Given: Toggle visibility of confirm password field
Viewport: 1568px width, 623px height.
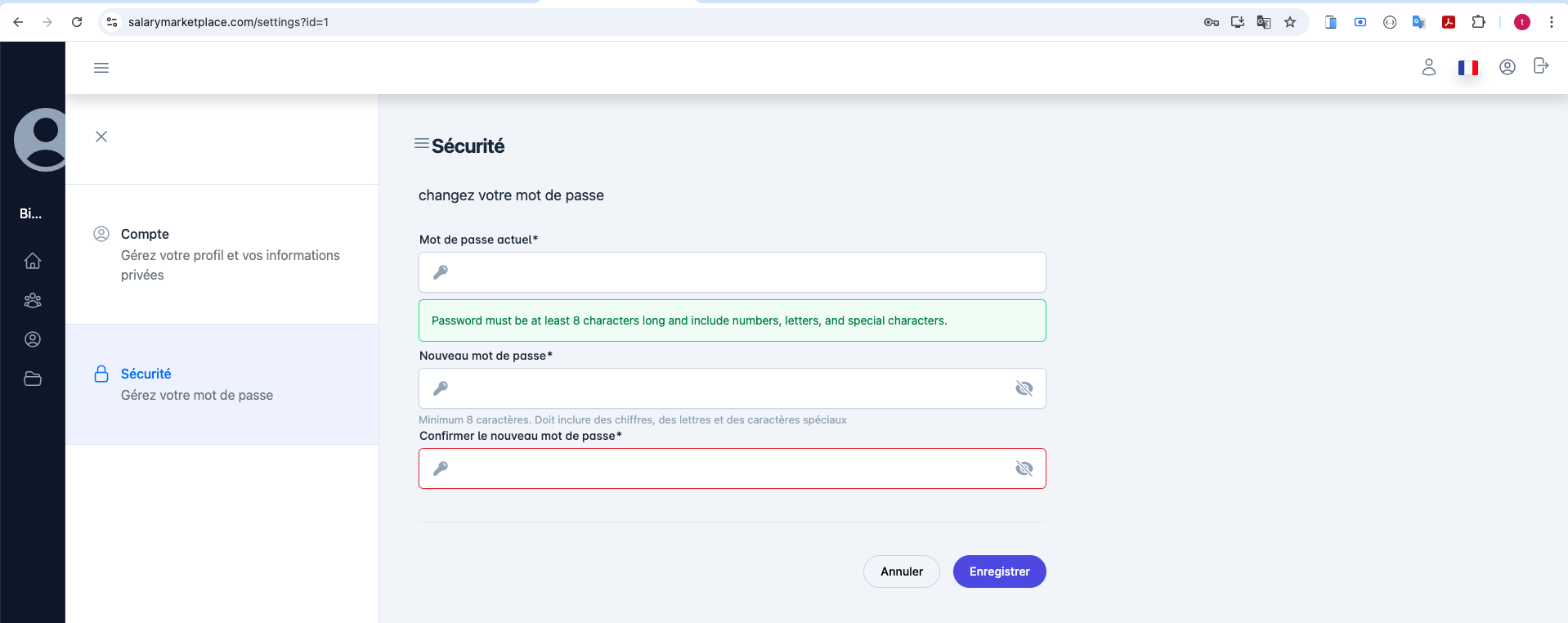Looking at the screenshot, I should pos(1024,468).
